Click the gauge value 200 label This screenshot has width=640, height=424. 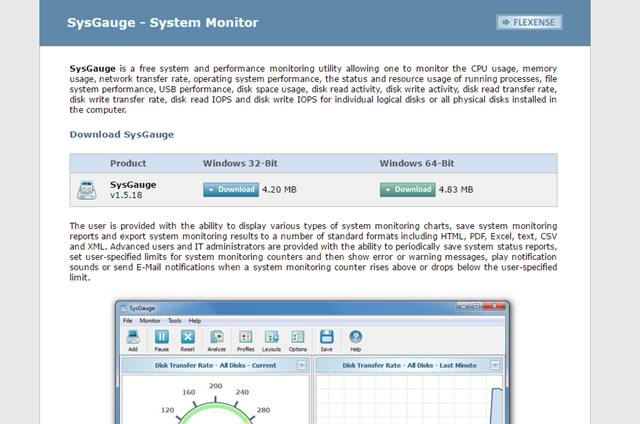pos(216,386)
